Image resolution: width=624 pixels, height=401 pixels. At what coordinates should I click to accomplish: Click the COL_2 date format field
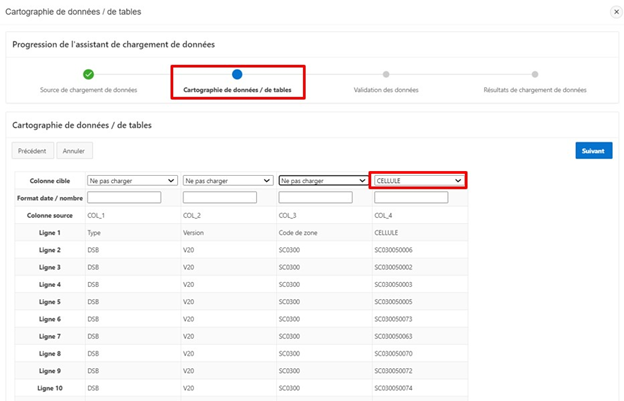pyautogui.click(x=227, y=198)
